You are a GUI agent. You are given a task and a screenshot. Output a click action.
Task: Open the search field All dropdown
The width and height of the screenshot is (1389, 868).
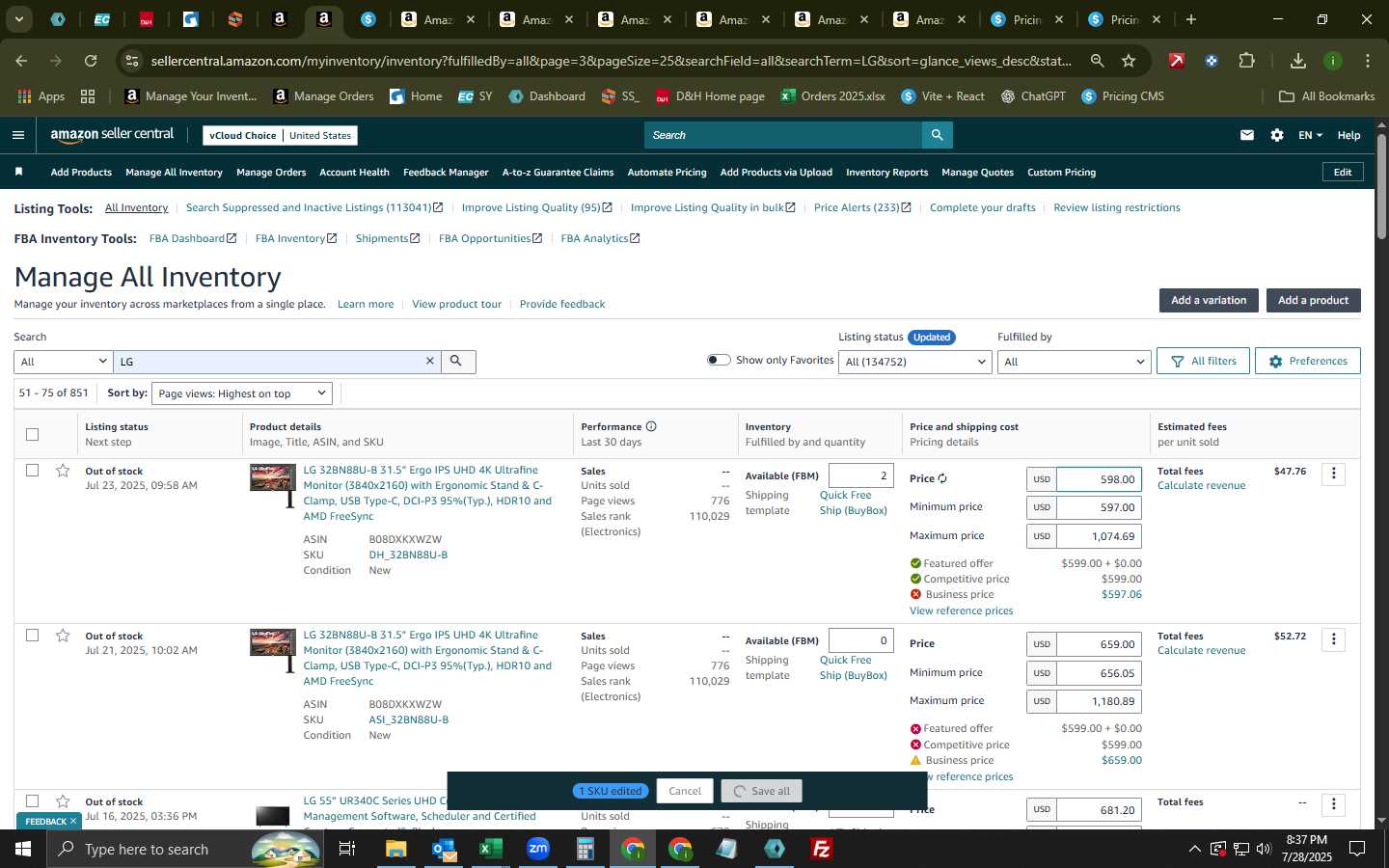coord(64,362)
